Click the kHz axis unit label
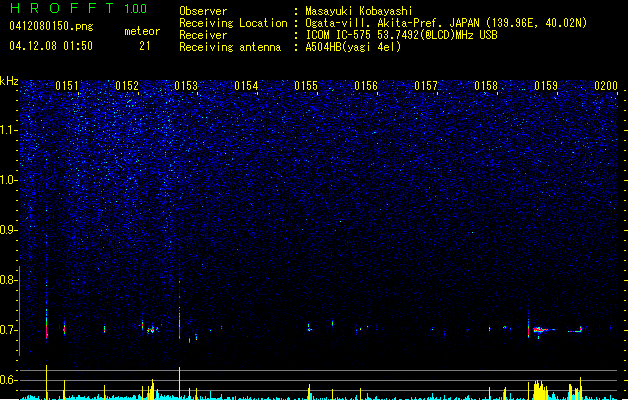 [x=9, y=81]
